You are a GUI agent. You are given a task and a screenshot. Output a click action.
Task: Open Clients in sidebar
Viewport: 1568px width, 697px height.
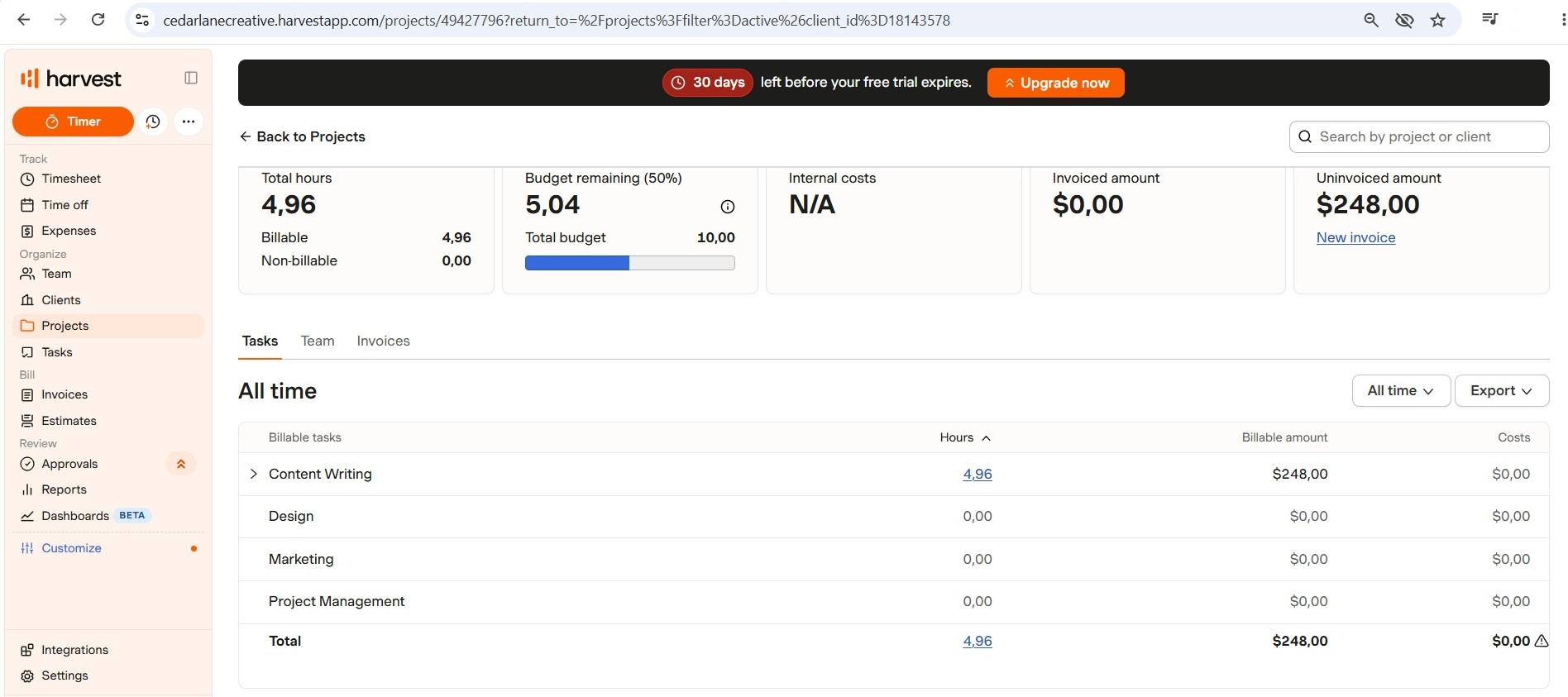click(x=108, y=300)
